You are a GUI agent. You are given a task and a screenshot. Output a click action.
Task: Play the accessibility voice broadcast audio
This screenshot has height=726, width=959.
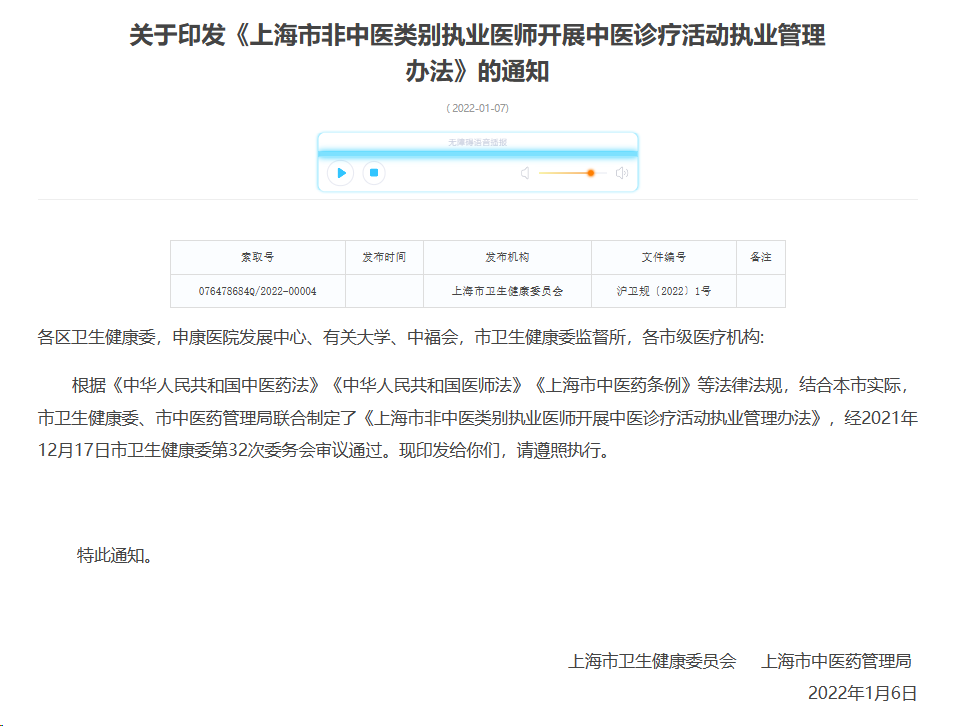pos(340,173)
